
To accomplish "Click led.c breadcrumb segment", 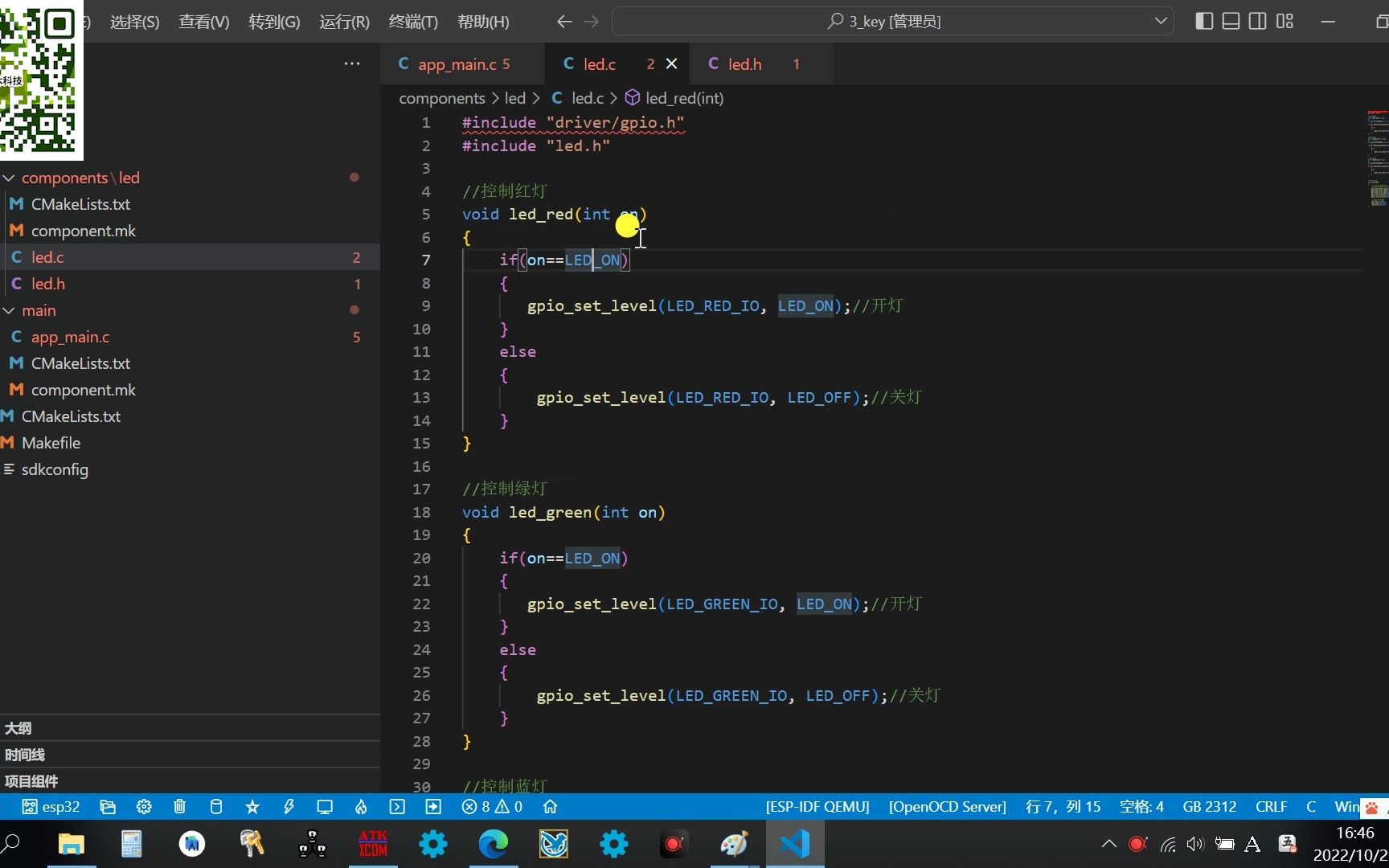I will pos(578,98).
